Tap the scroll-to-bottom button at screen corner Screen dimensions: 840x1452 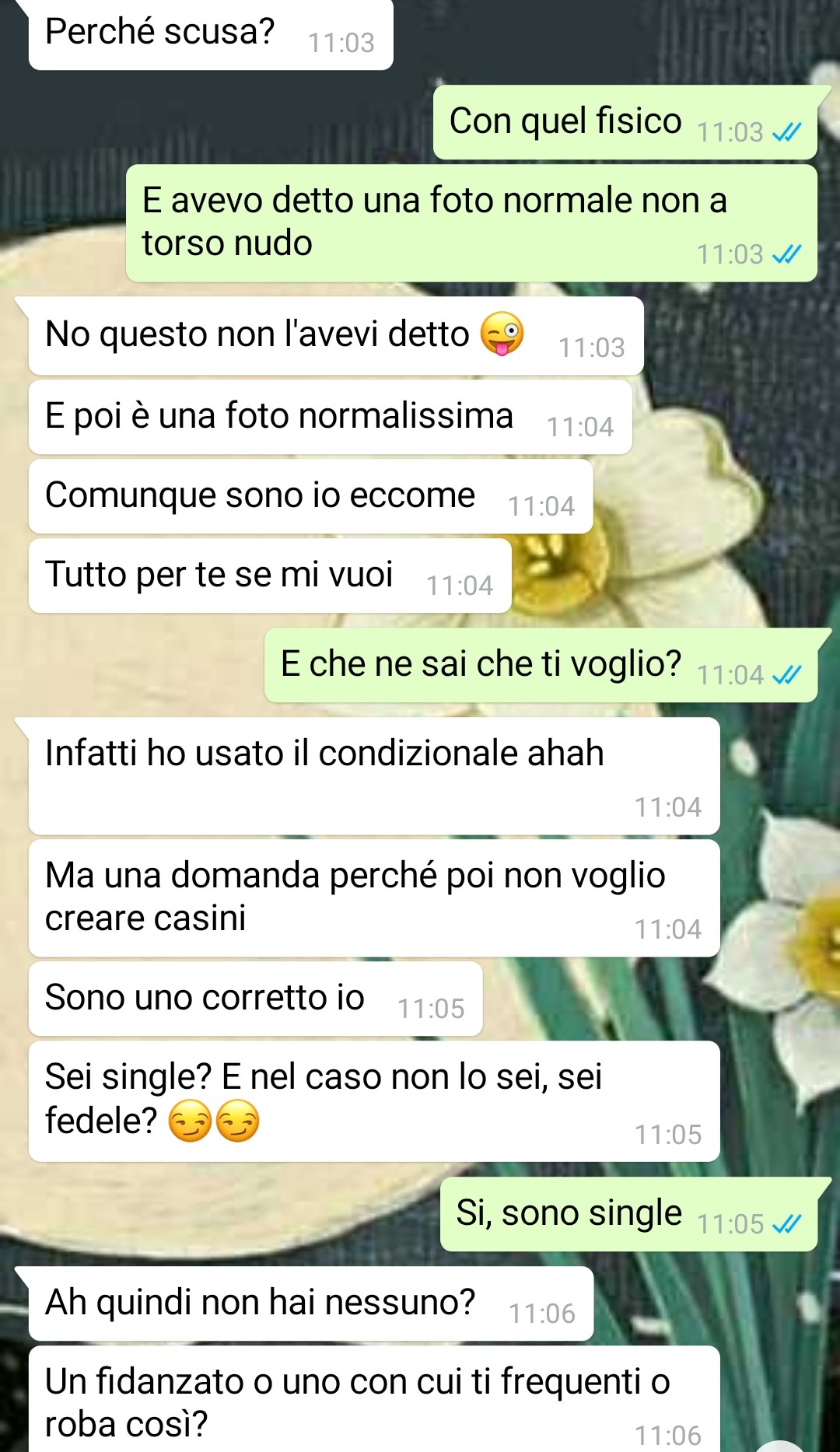pos(779,1447)
